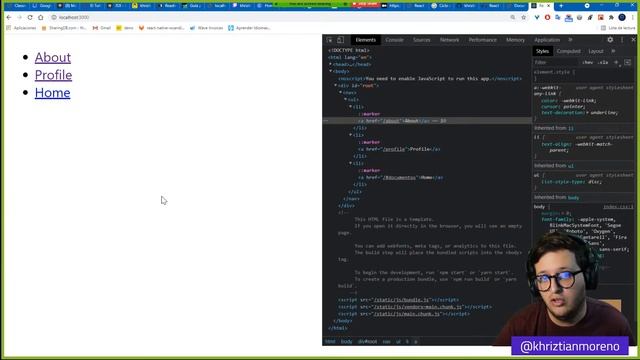The width and height of the screenshot is (640, 360).
Task: Show more DevTools panels with the chevron
Action: 570,40
